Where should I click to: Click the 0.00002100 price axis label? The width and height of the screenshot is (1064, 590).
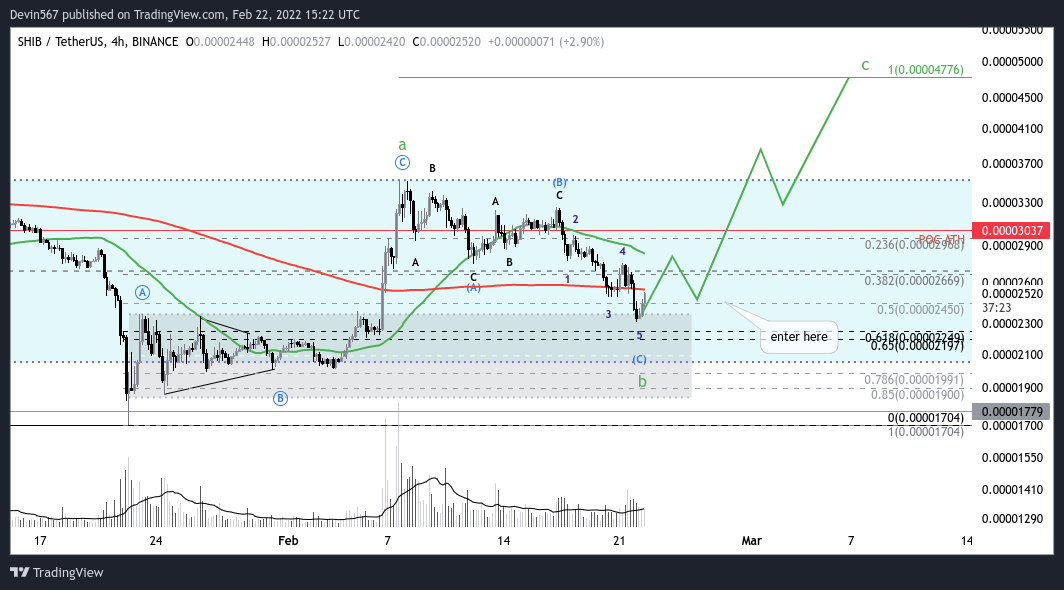1012,355
